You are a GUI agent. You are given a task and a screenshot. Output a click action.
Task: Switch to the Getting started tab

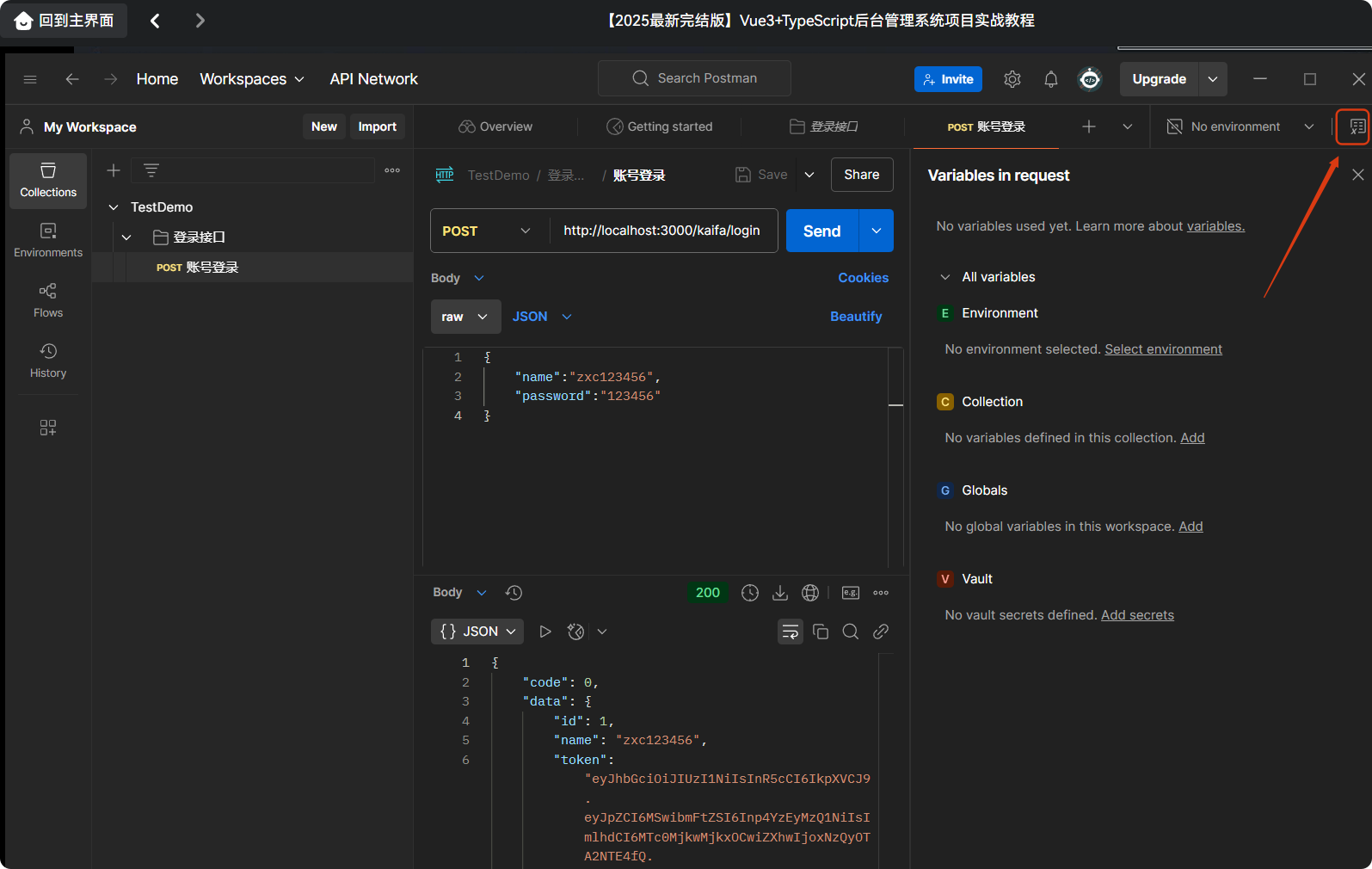coord(660,126)
